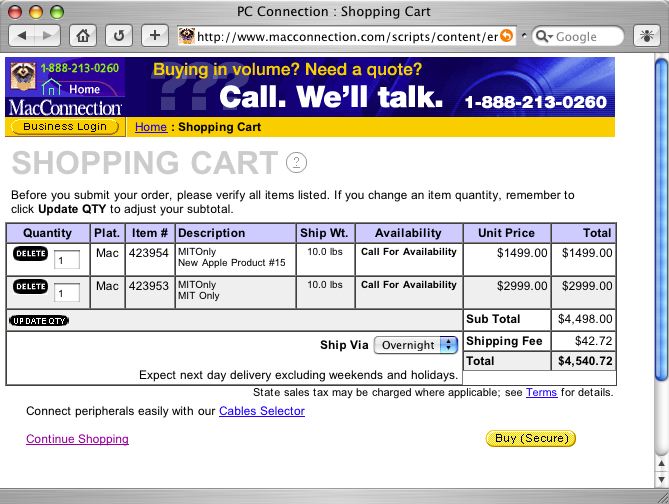This screenshot has height=504, width=669.
Task: Click the green zoom window button
Action: point(57,12)
